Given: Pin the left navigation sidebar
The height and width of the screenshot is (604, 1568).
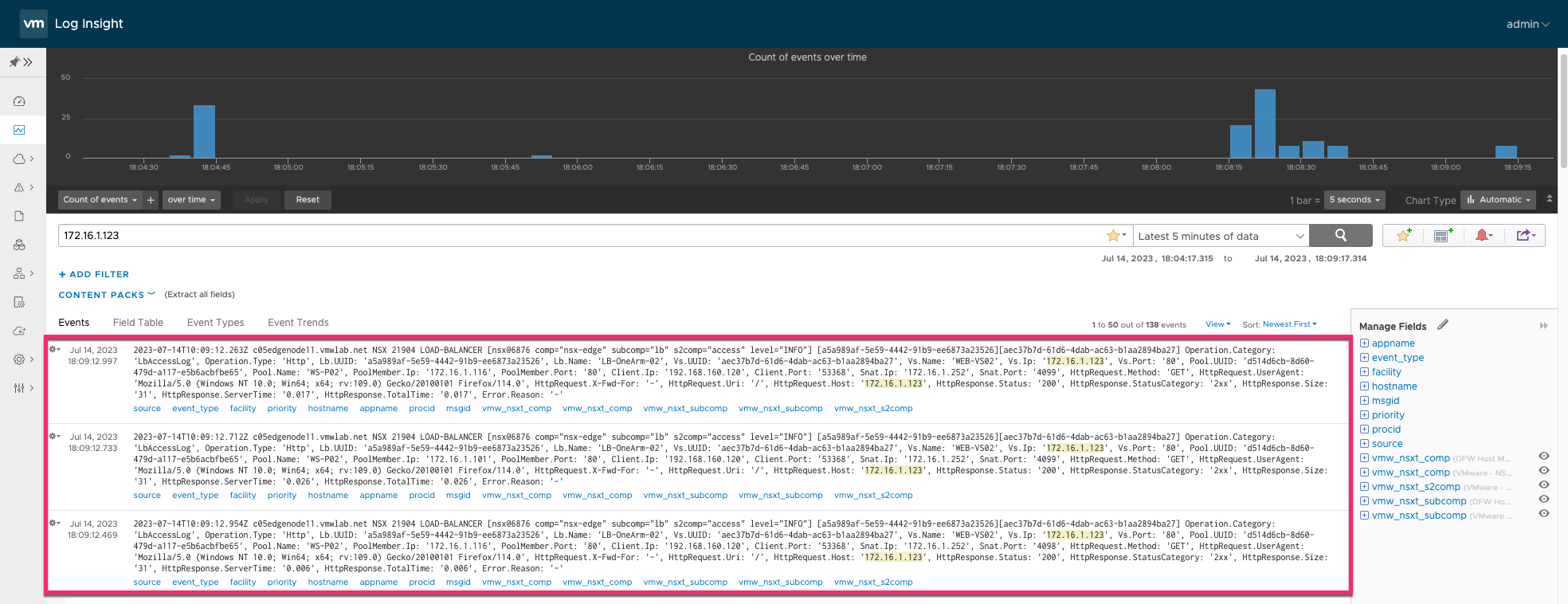Looking at the screenshot, I should [14, 62].
